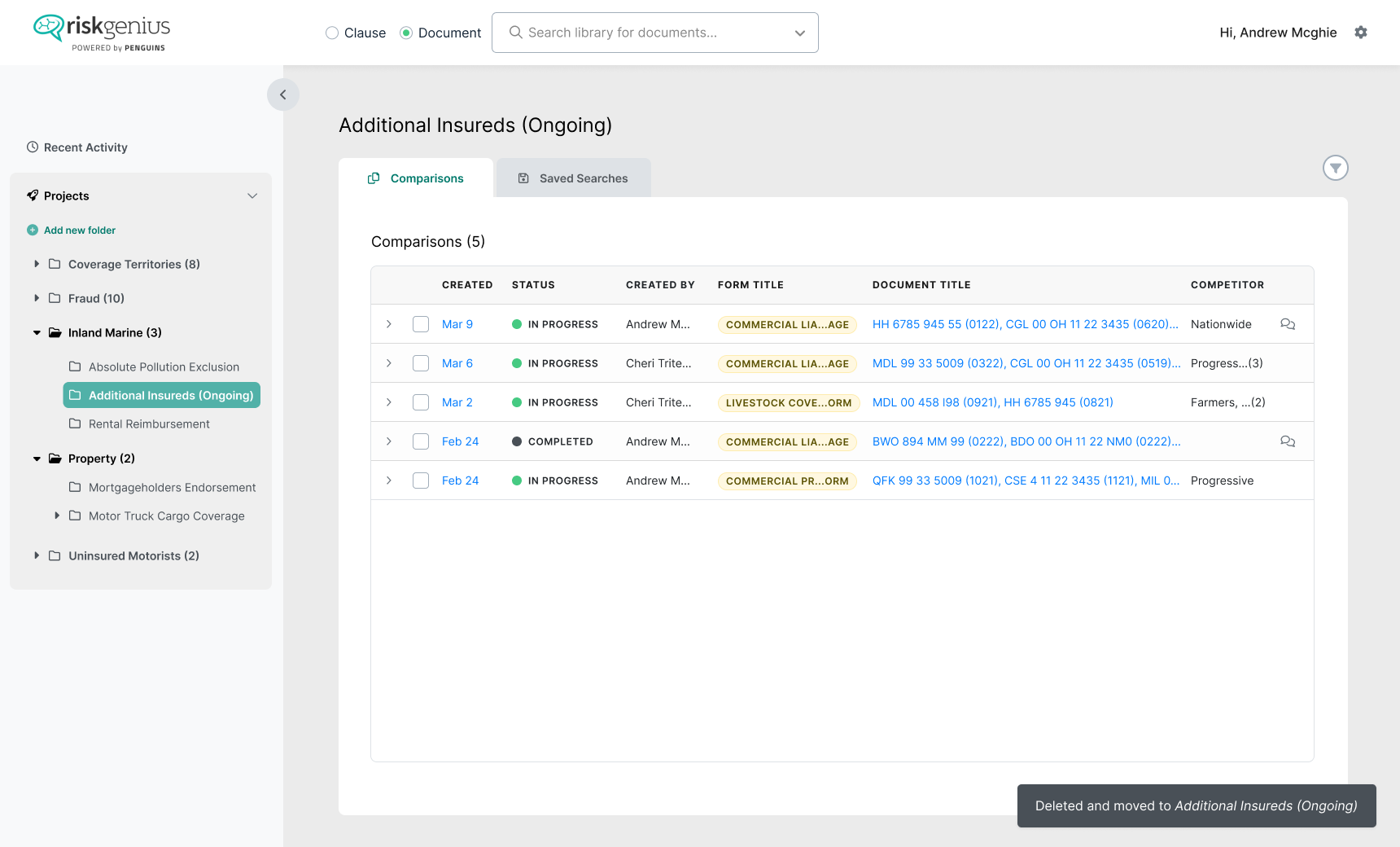
Task: Open the Rental Reimbursement folder
Action: [149, 424]
